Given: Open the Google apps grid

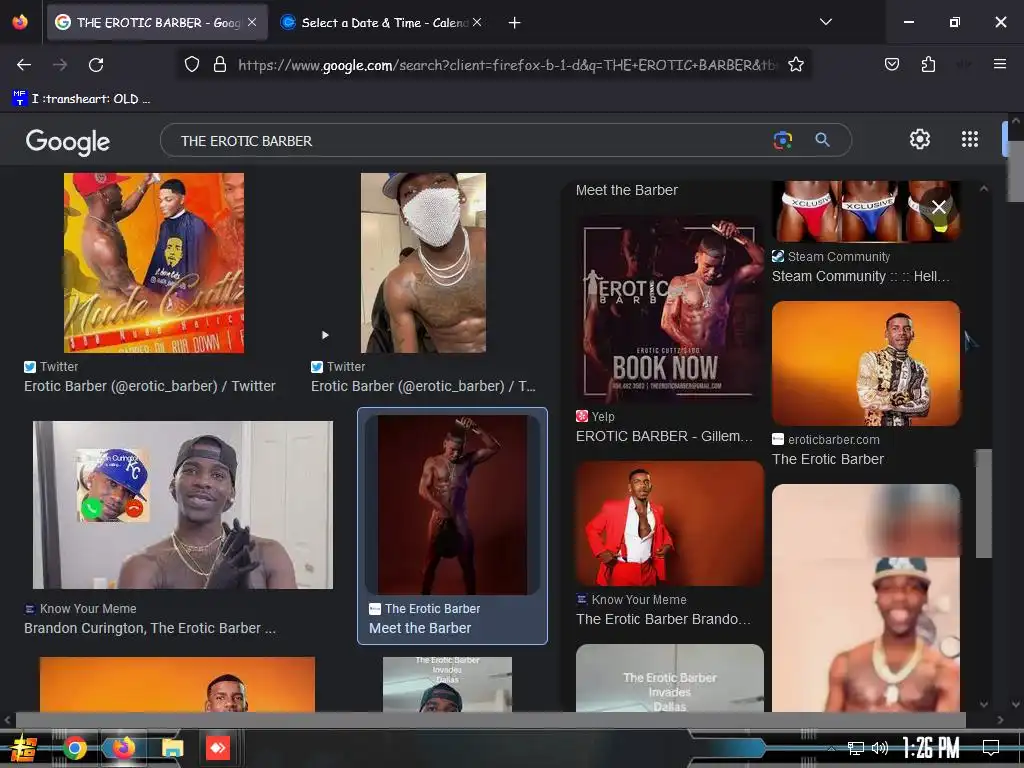Looking at the screenshot, I should [x=970, y=139].
